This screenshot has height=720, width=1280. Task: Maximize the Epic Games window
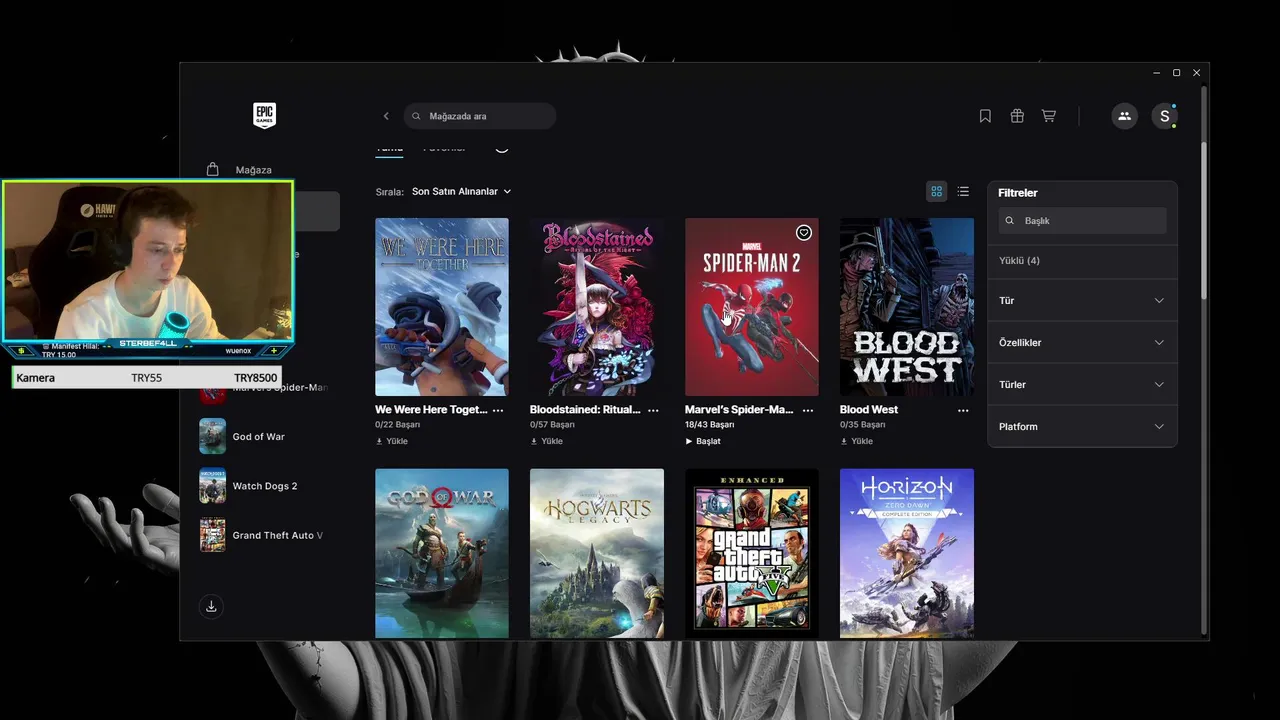(x=1176, y=73)
